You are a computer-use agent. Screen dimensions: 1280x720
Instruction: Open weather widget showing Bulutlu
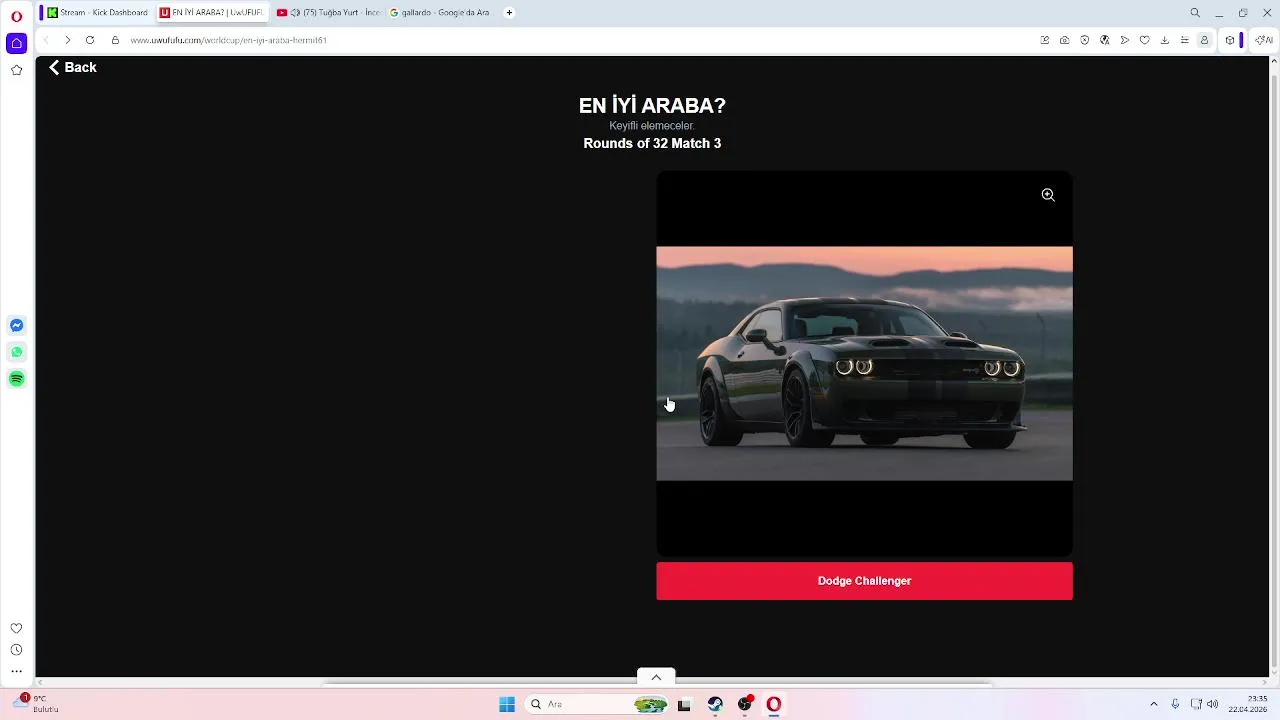tap(36, 704)
